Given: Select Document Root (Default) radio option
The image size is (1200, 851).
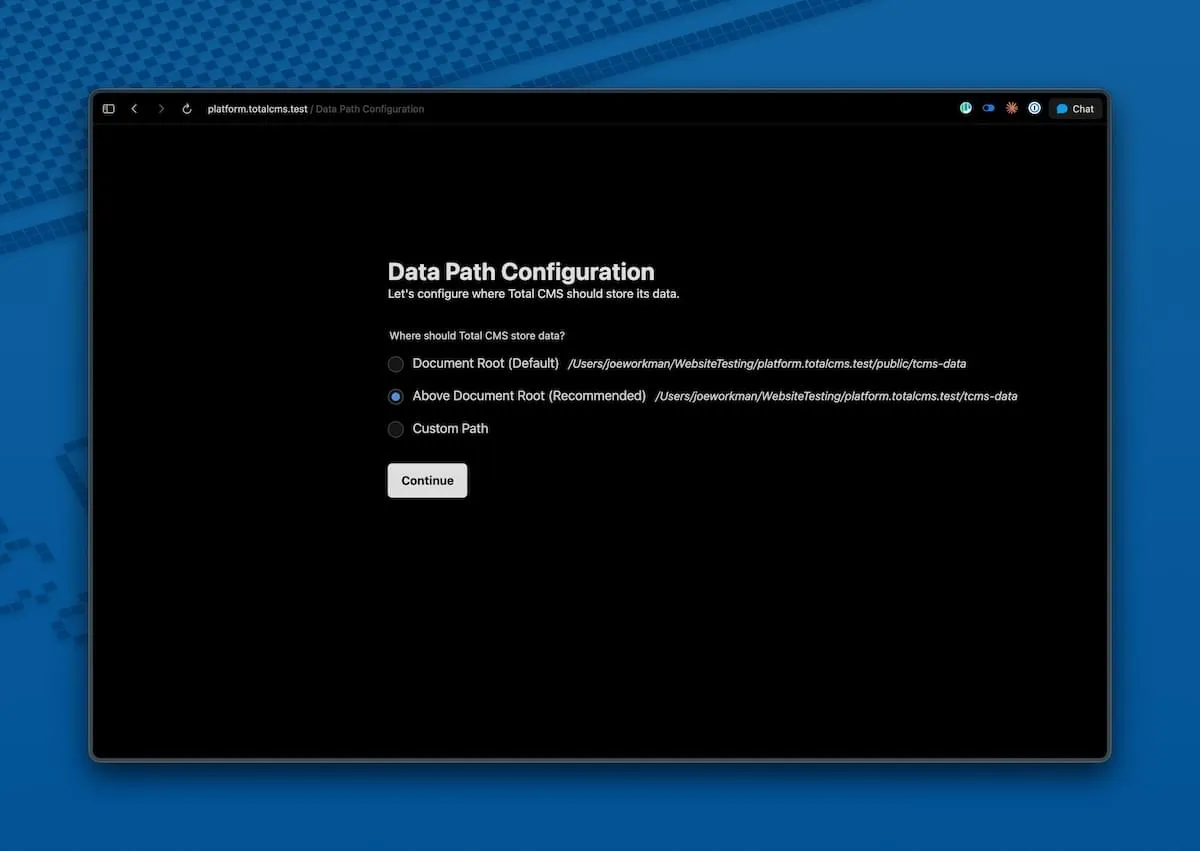Looking at the screenshot, I should click(x=396, y=364).
